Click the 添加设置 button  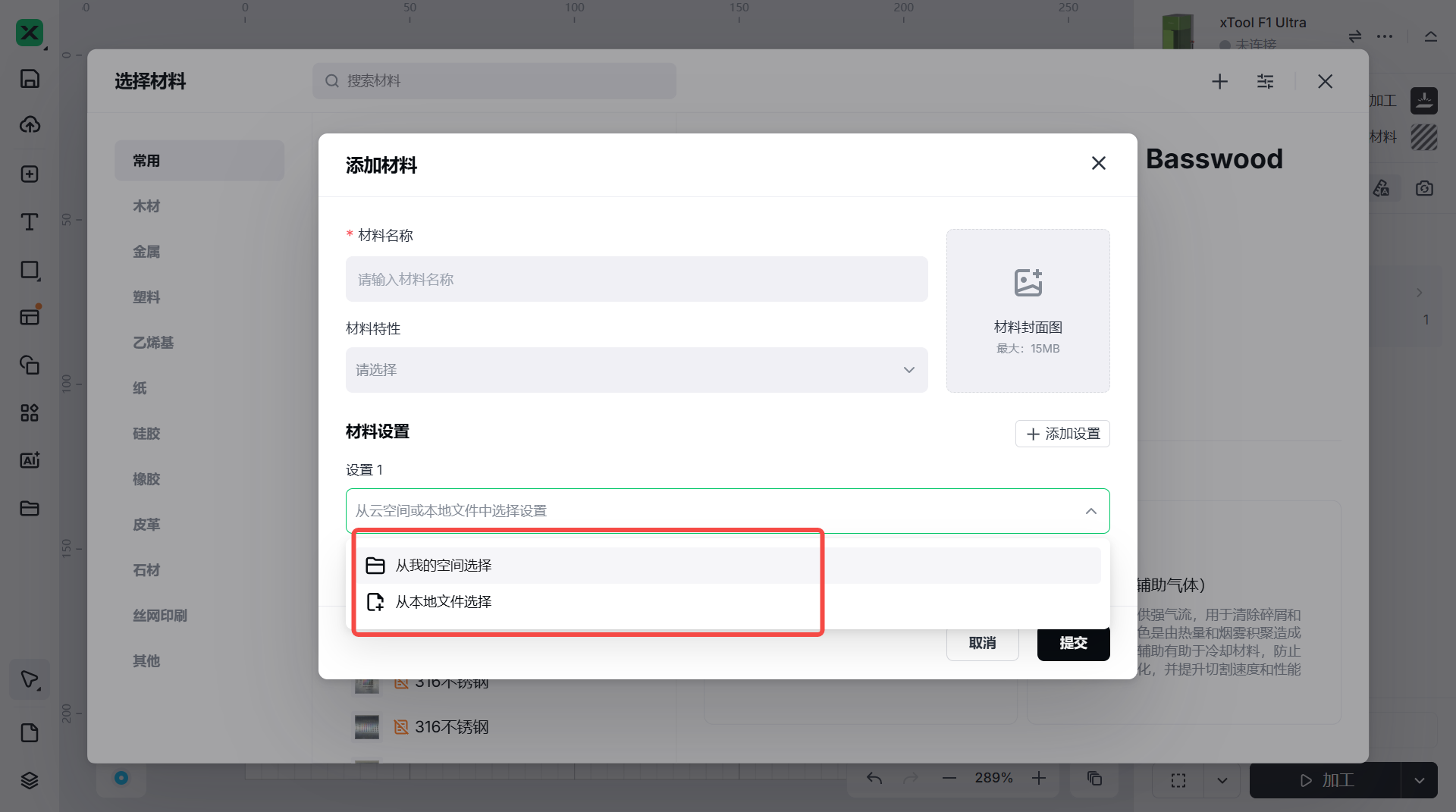point(1062,434)
